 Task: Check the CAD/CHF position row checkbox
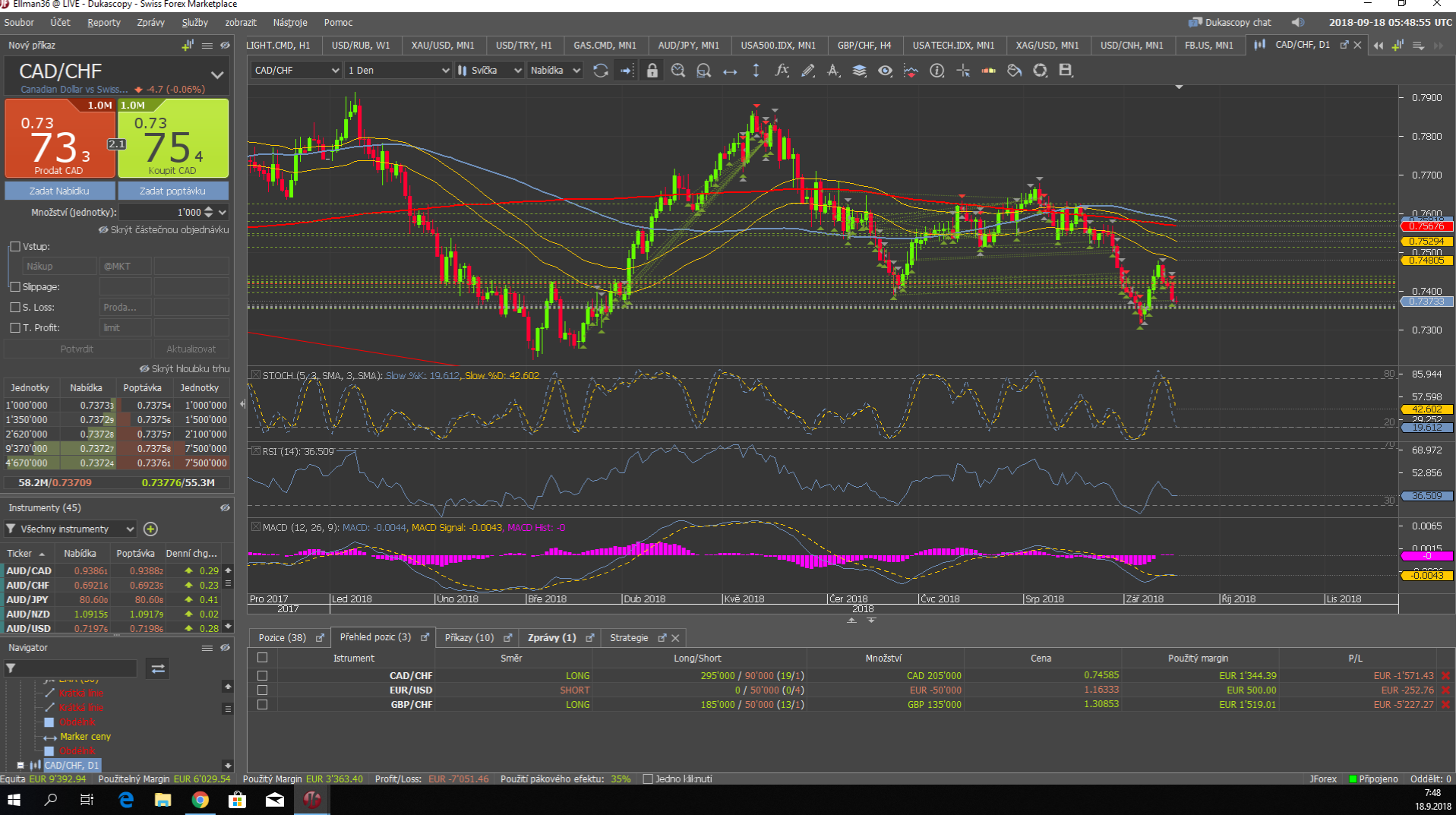coord(262,675)
